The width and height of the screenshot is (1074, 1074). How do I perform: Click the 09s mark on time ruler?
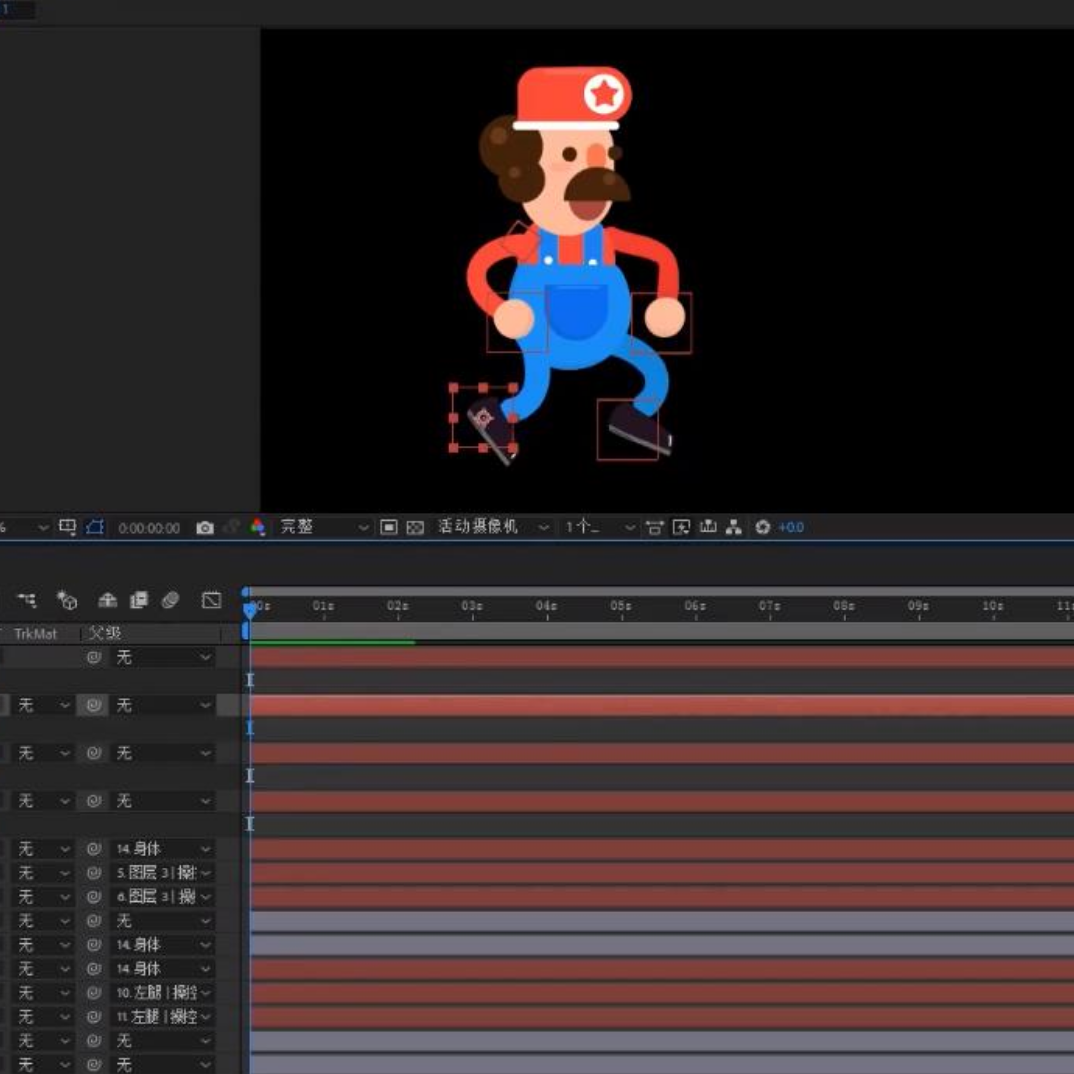pos(919,606)
